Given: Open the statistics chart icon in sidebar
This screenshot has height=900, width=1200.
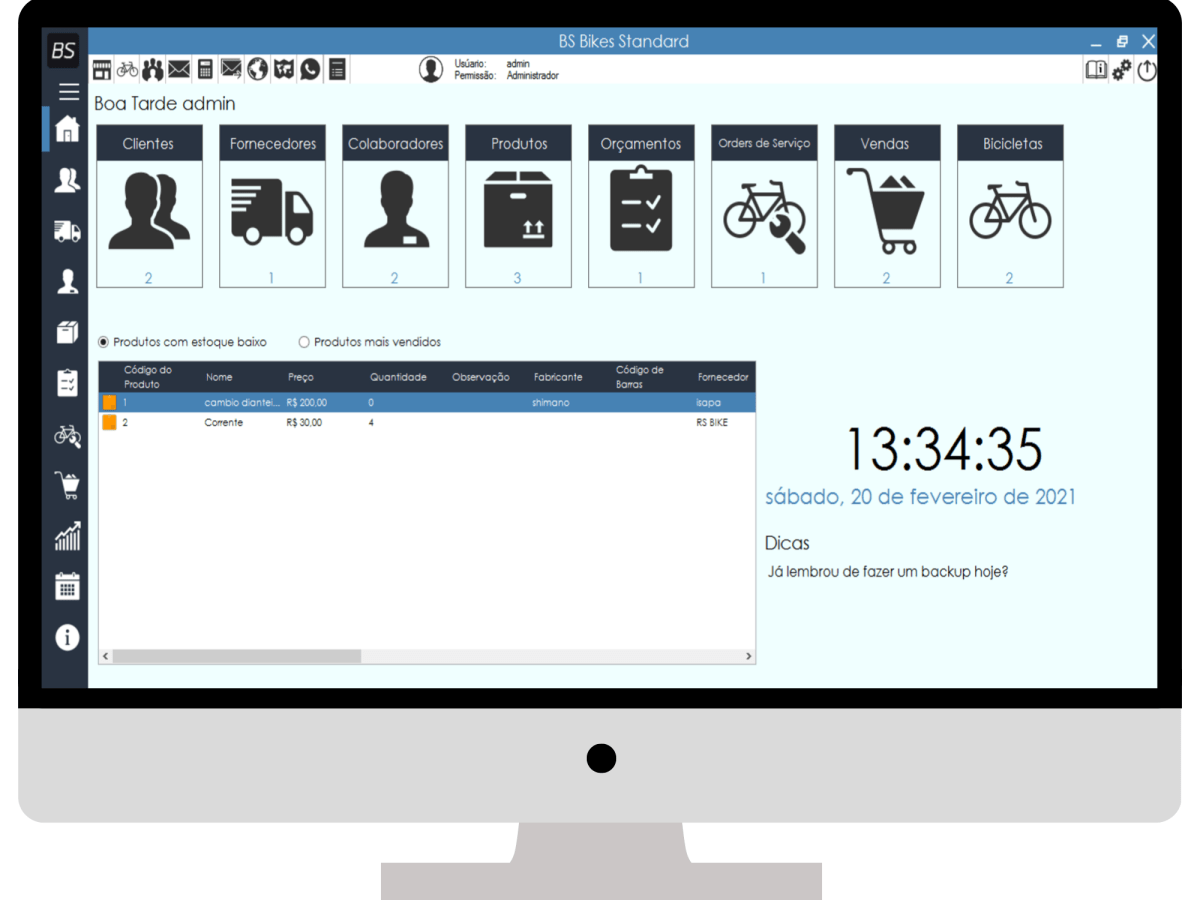Looking at the screenshot, I should coord(67,536).
